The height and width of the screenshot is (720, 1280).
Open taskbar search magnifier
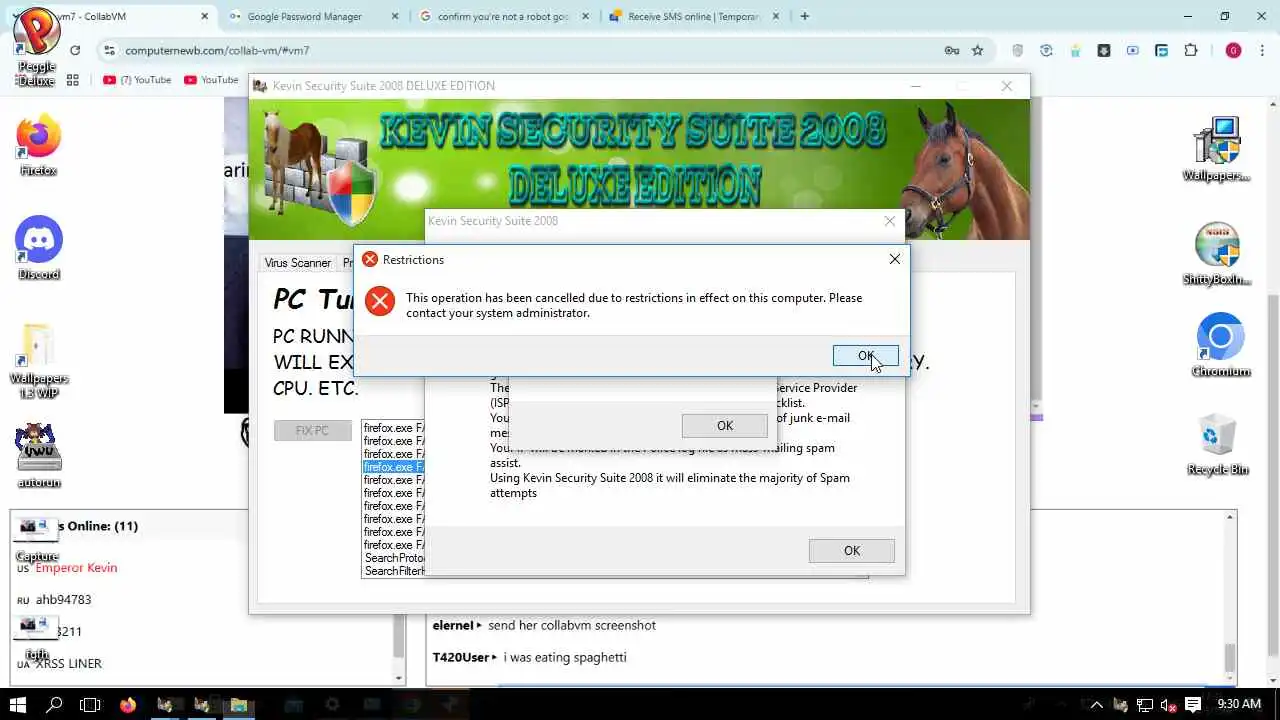55,705
